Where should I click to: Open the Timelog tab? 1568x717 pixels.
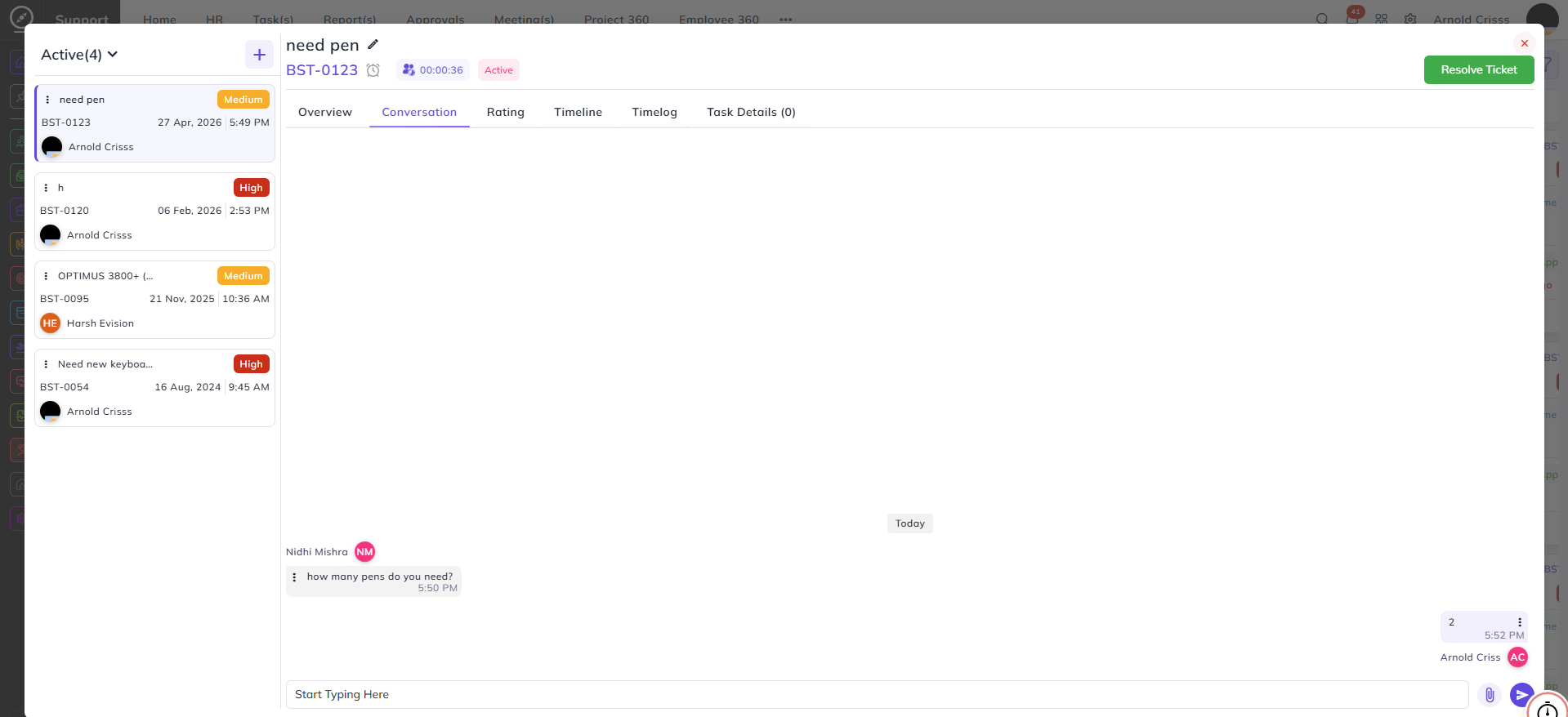tap(654, 112)
